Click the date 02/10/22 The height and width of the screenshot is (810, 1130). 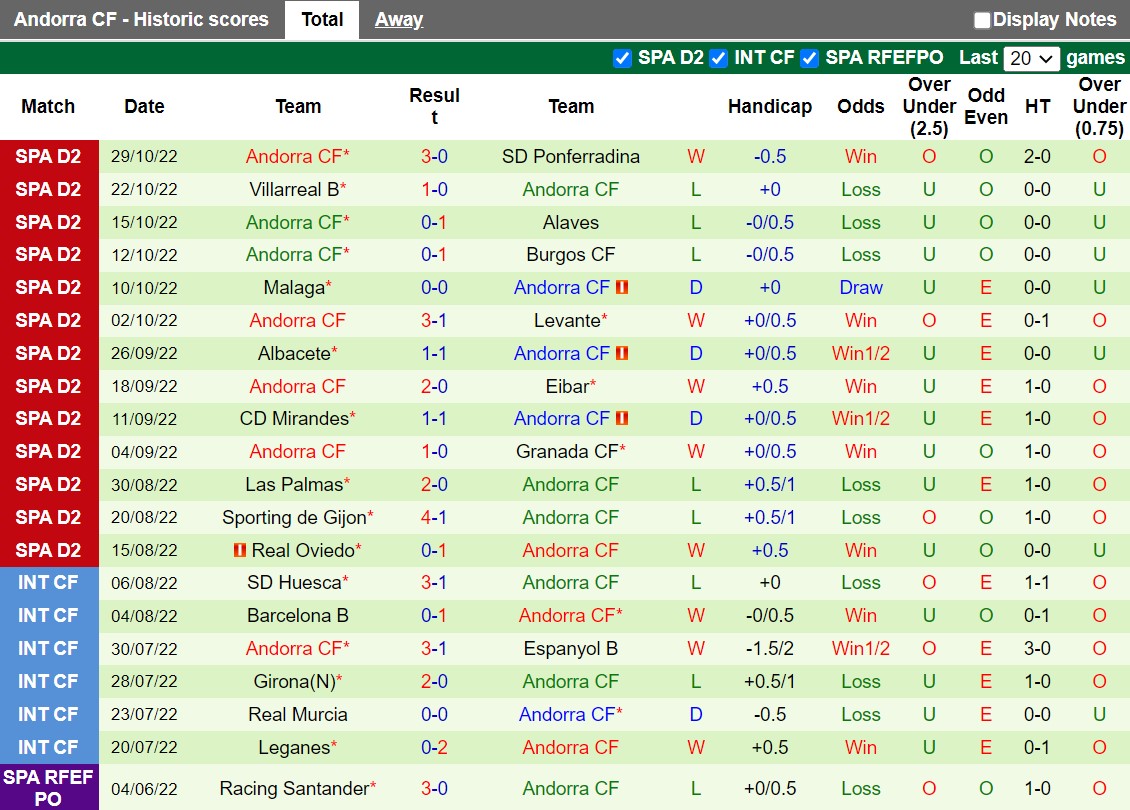pyautogui.click(x=144, y=320)
